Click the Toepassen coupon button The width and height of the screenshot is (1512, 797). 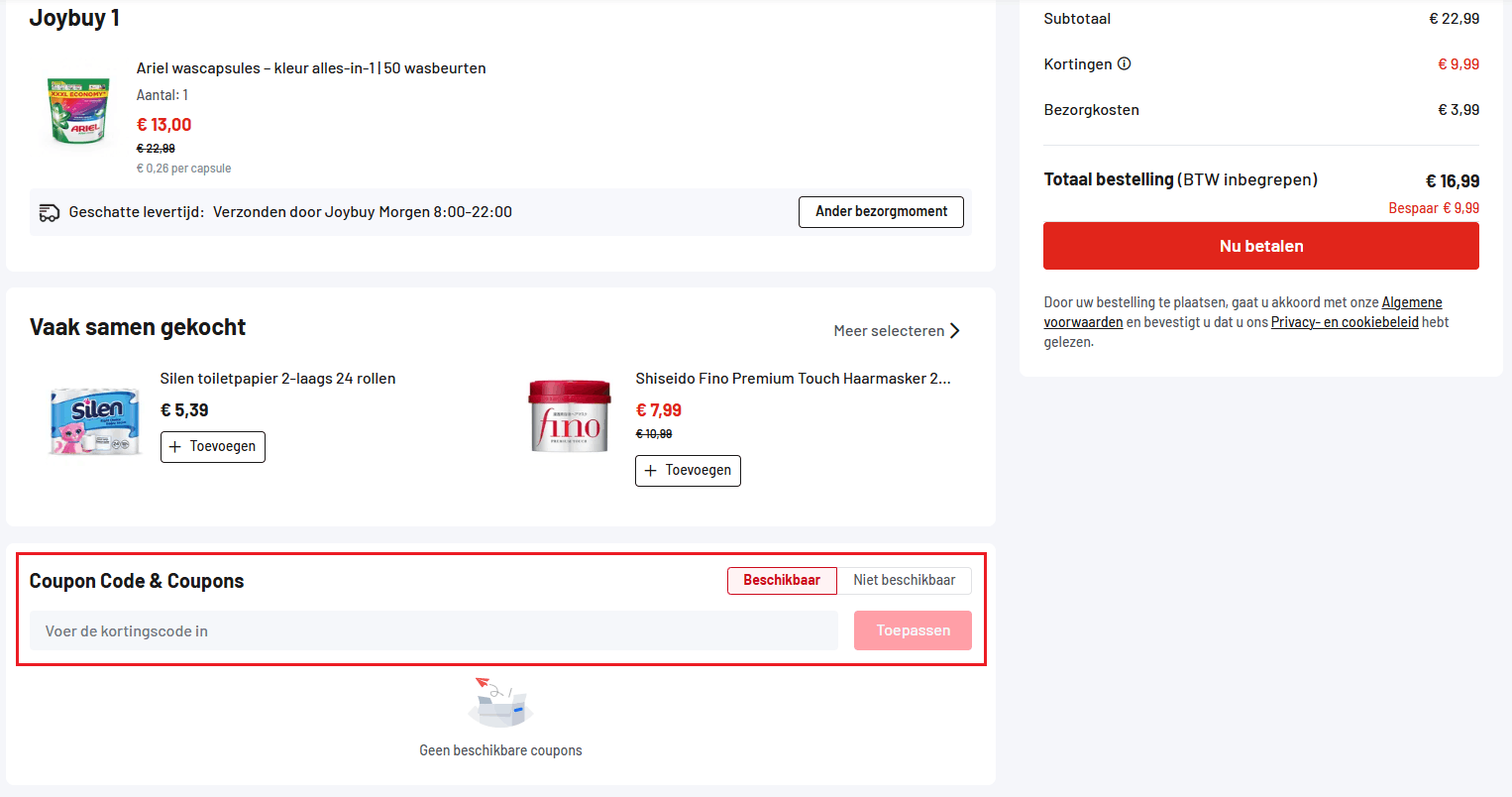[913, 630]
